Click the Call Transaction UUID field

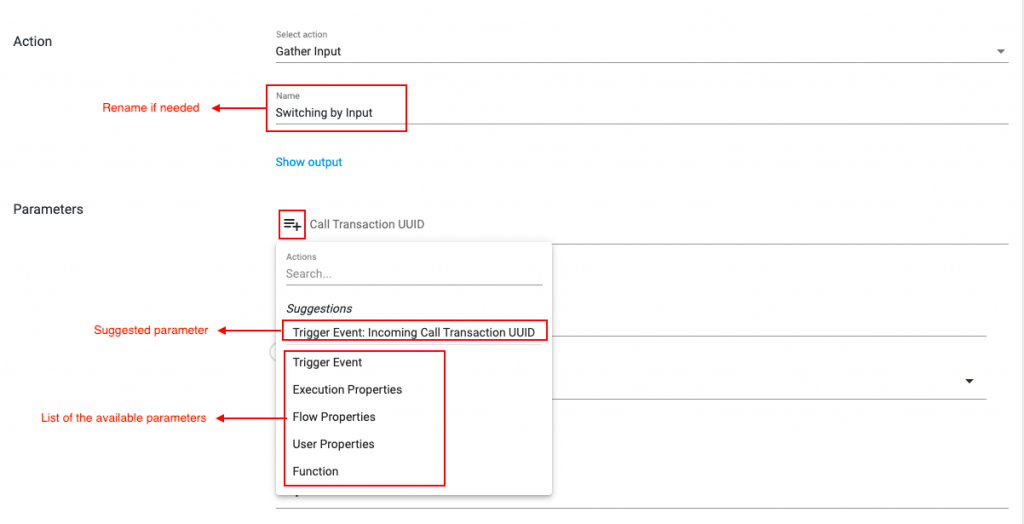[x=658, y=225]
